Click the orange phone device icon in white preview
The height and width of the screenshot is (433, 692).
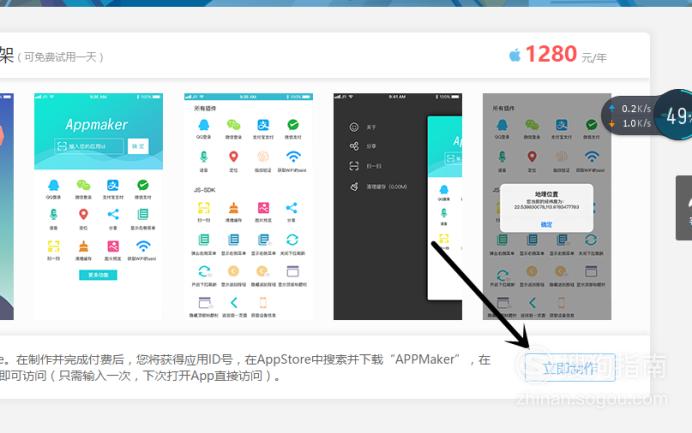click(x=263, y=302)
